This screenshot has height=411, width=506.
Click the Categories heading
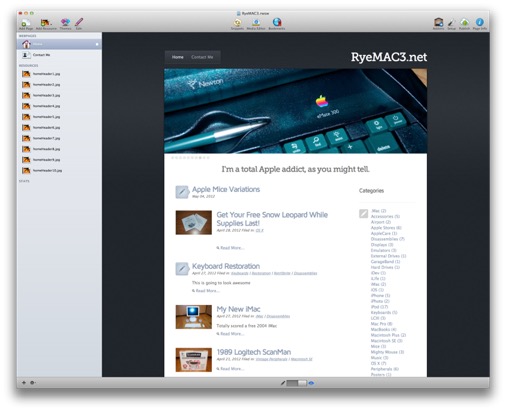click(x=371, y=191)
